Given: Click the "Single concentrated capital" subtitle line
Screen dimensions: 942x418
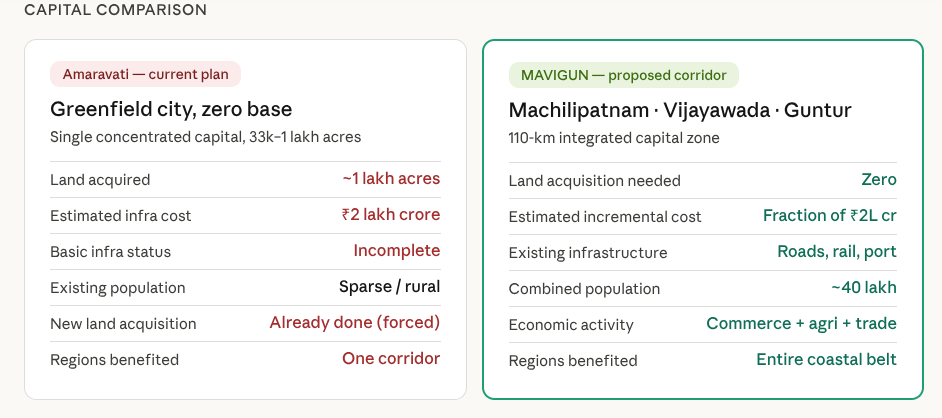Looking at the screenshot, I should tap(205, 137).
